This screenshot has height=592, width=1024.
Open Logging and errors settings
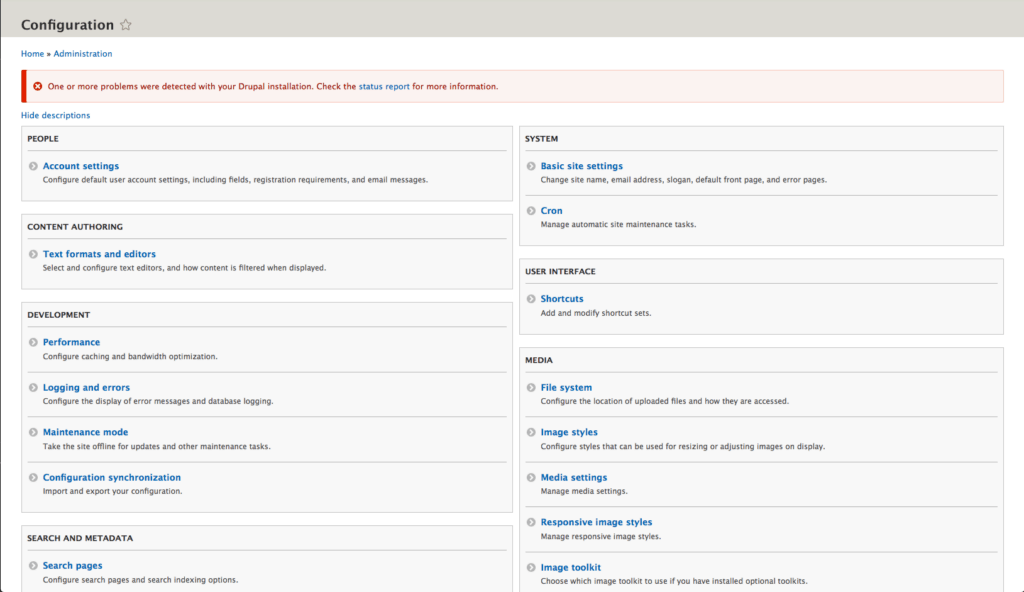tap(87, 387)
